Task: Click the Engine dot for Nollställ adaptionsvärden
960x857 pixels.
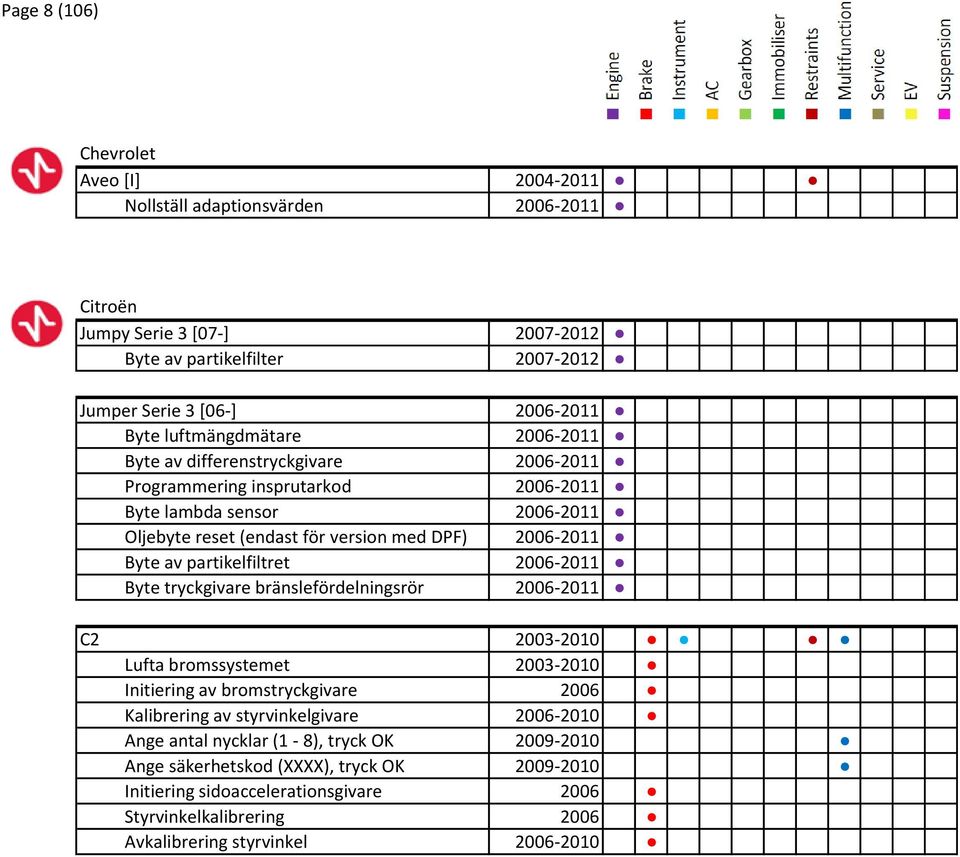Action: click(x=620, y=206)
